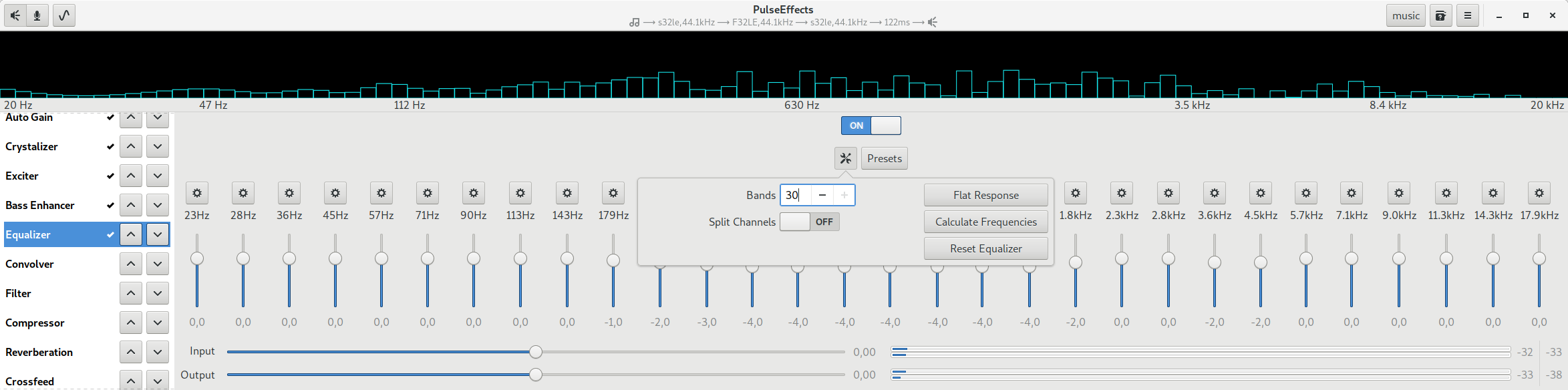Click the Flat Response button
This screenshot has height=390, width=1568.
[x=986, y=195]
